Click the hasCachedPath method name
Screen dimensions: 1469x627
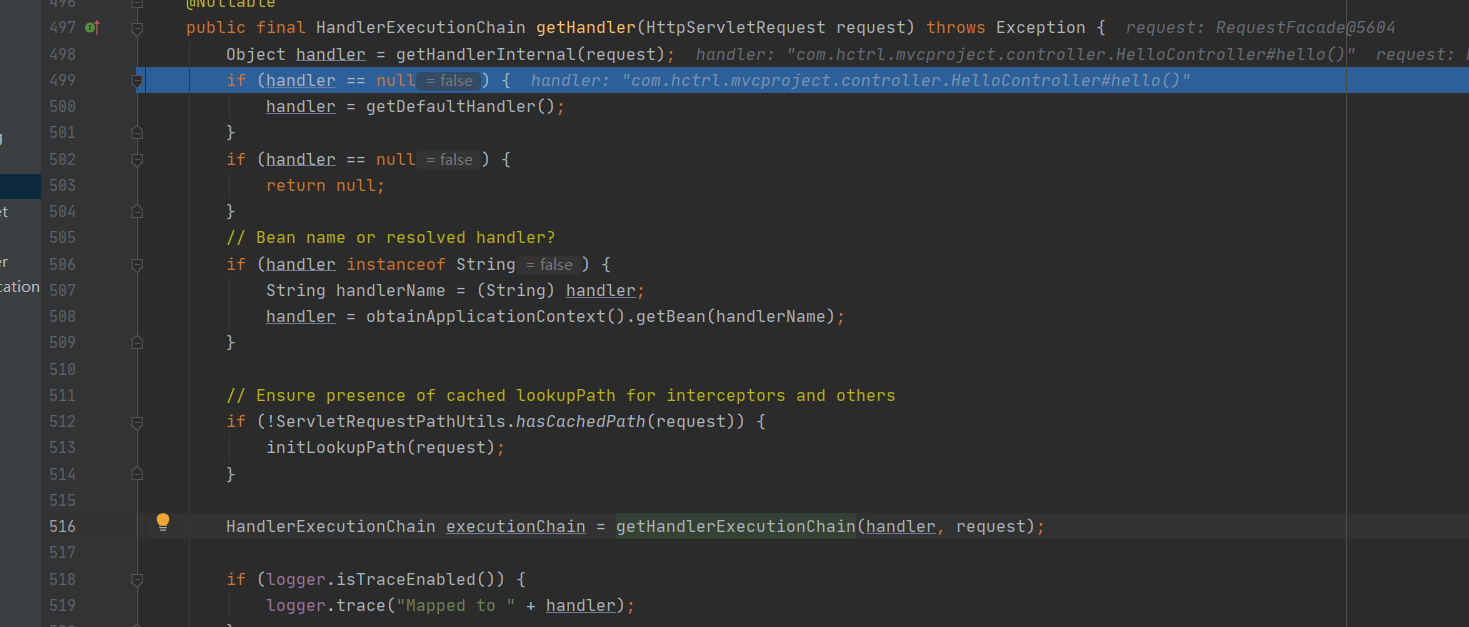[x=581, y=421]
